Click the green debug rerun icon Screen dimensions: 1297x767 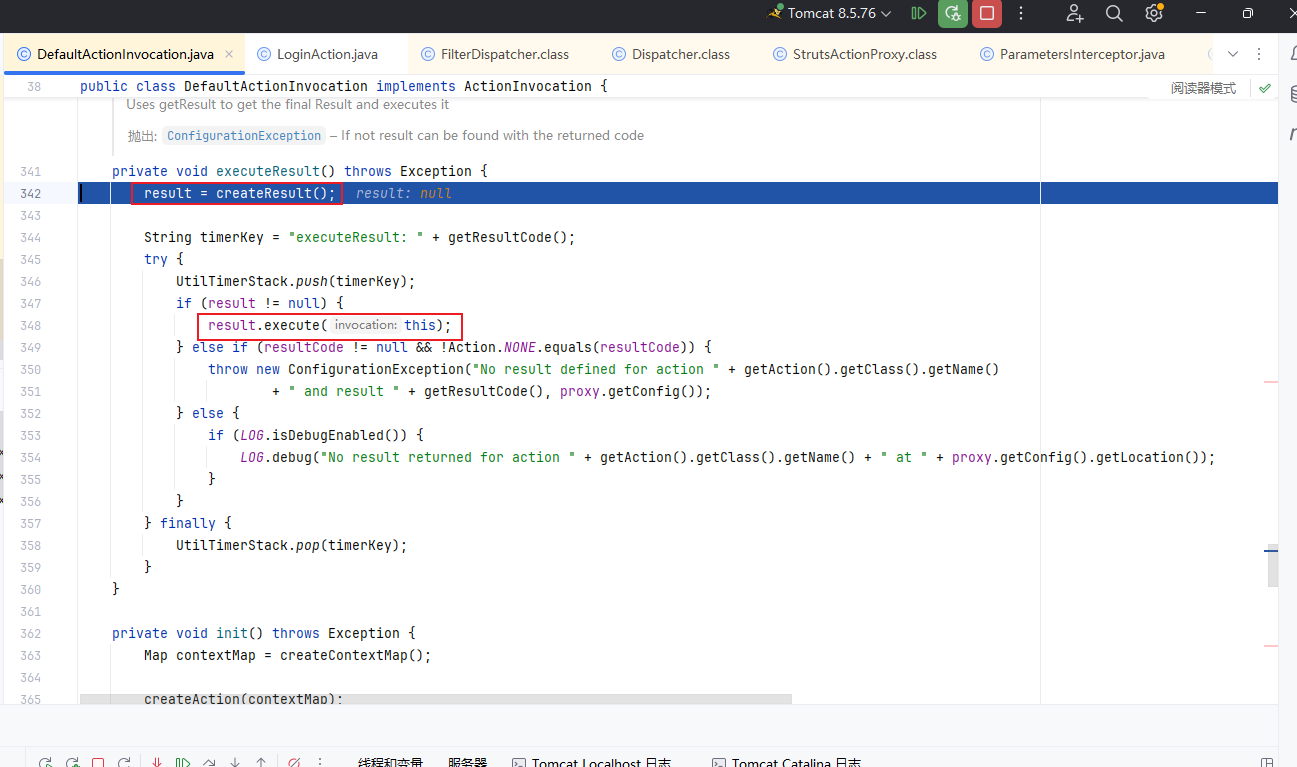tap(953, 13)
